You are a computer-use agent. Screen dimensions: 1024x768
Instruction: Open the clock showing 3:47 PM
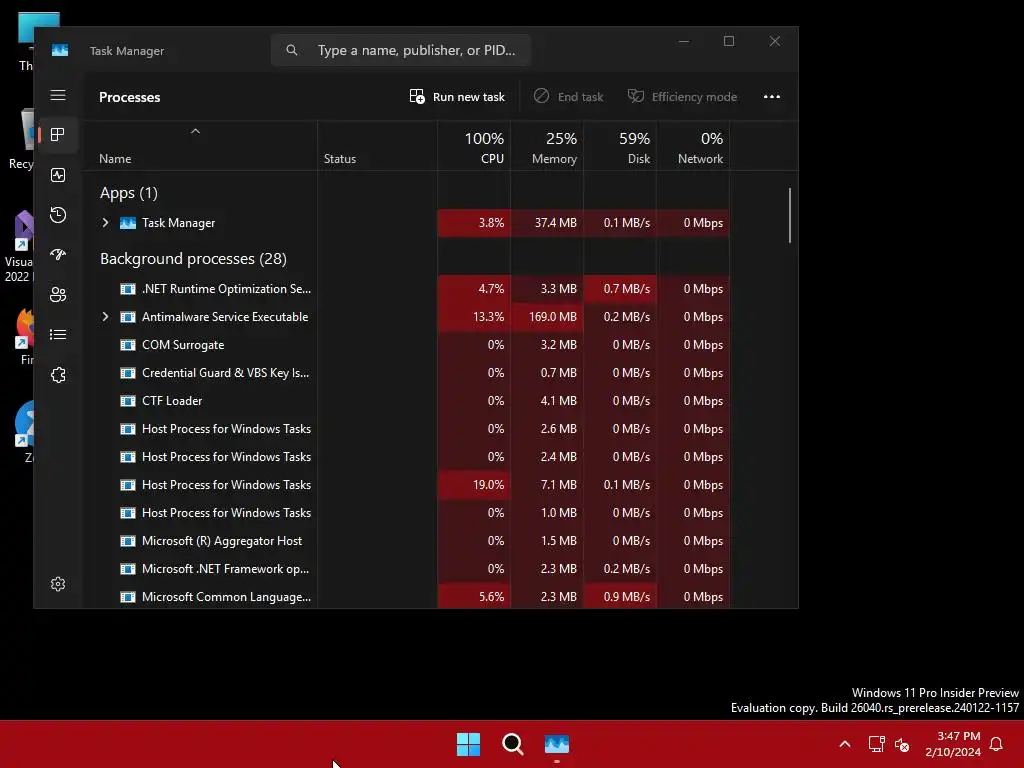pyautogui.click(x=953, y=744)
